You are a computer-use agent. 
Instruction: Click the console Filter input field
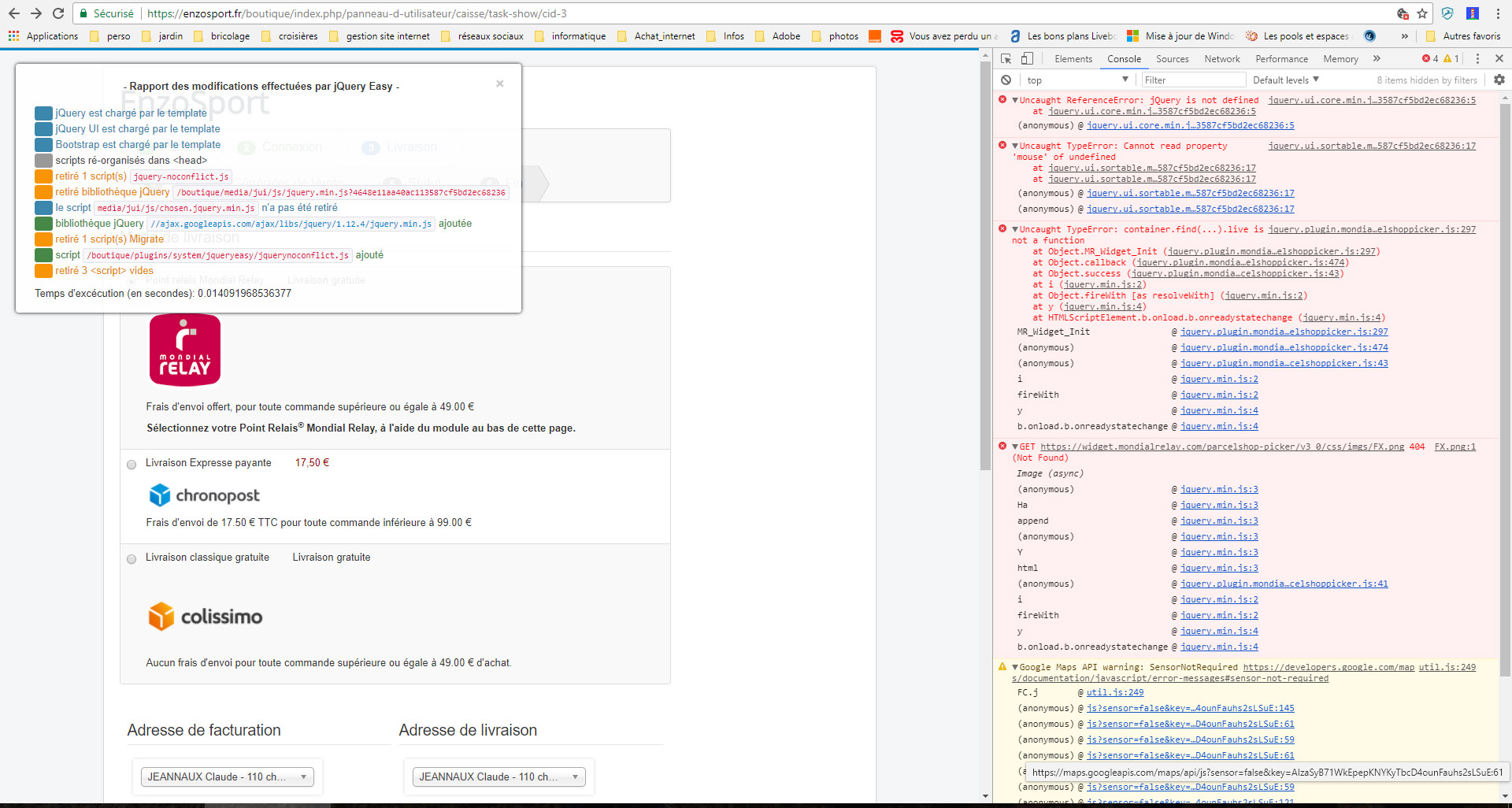click(1193, 80)
